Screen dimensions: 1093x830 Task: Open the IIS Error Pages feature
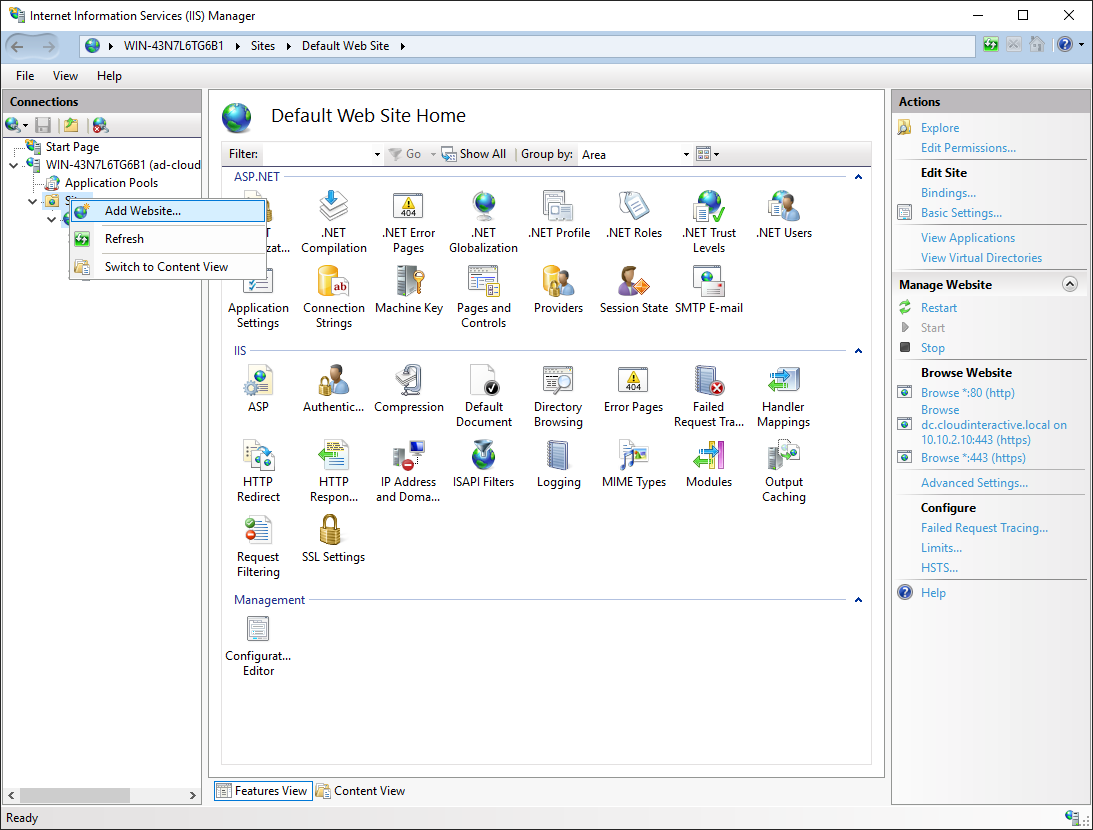click(x=634, y=389)
